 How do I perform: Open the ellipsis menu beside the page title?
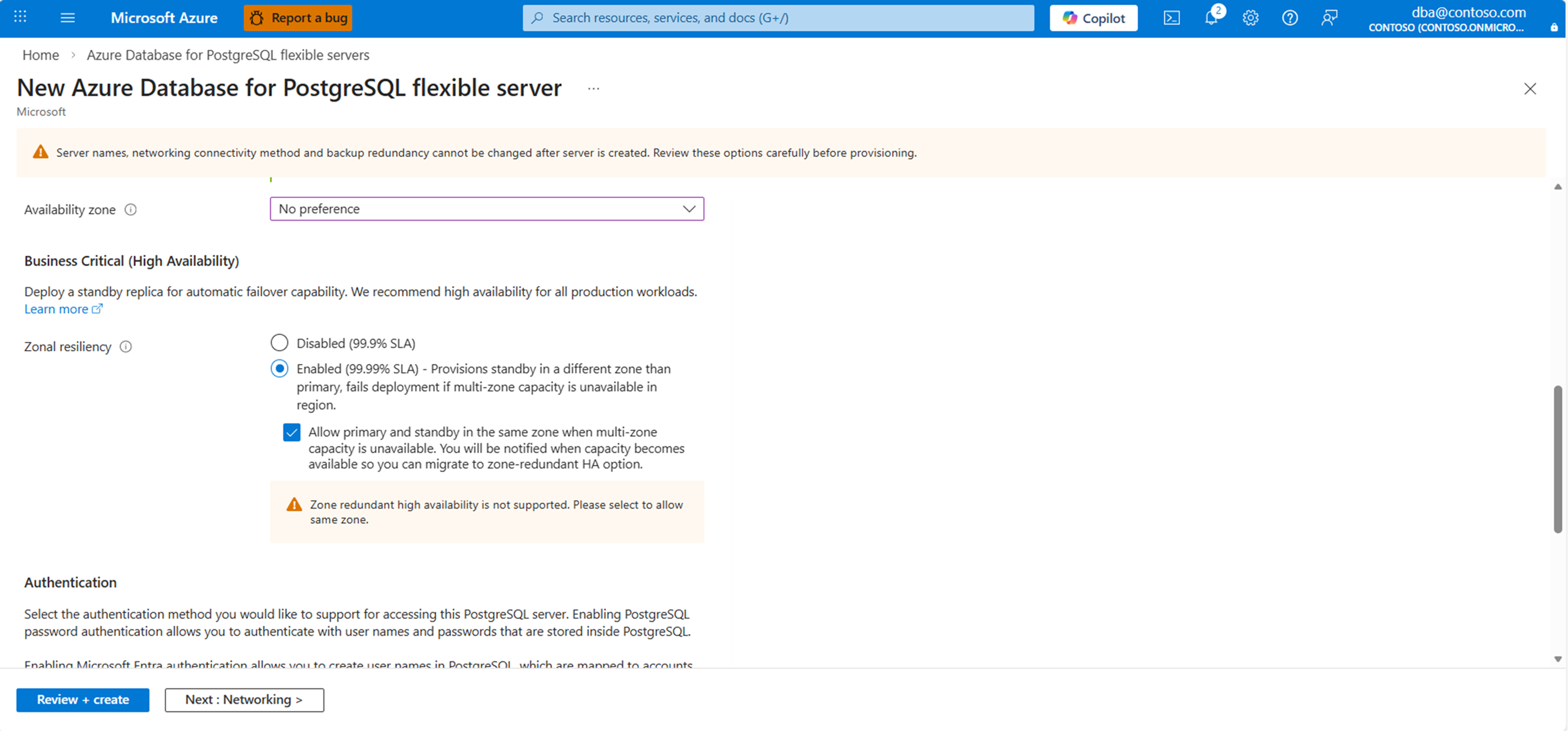click(x=594, y=89)
